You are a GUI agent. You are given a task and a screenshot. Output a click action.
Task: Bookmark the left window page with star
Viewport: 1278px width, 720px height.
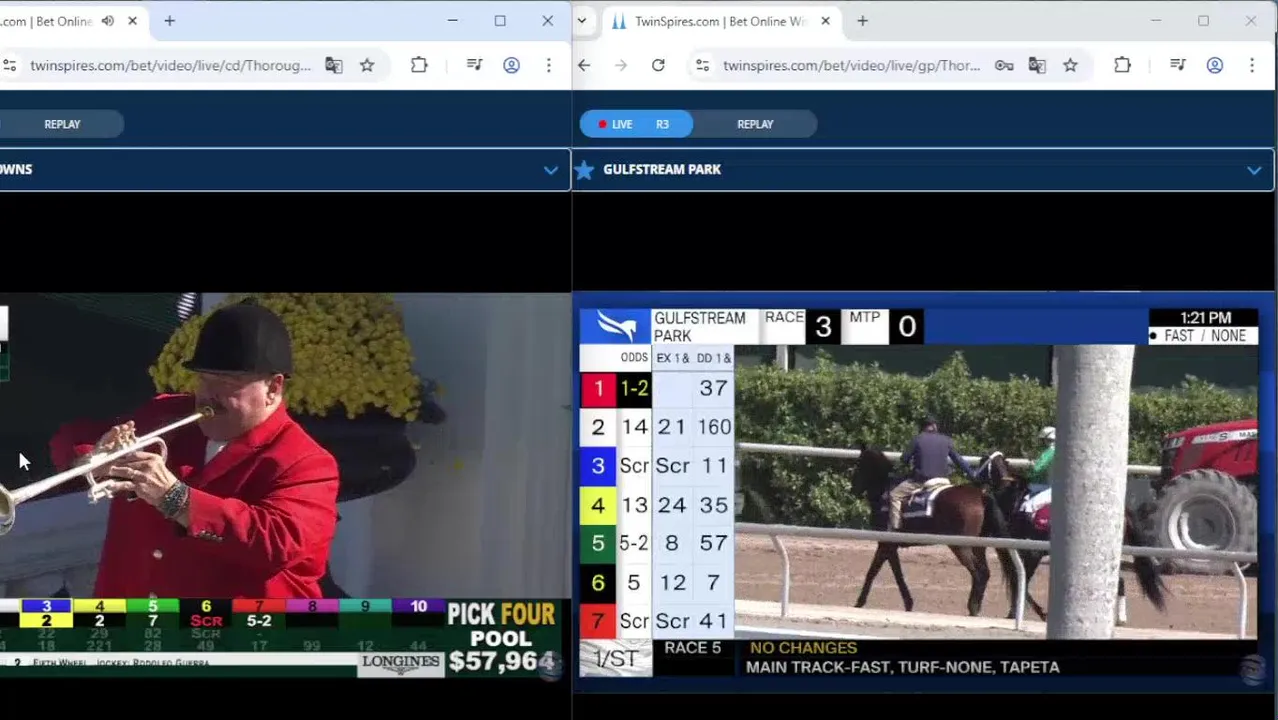(x=367, y=65)
